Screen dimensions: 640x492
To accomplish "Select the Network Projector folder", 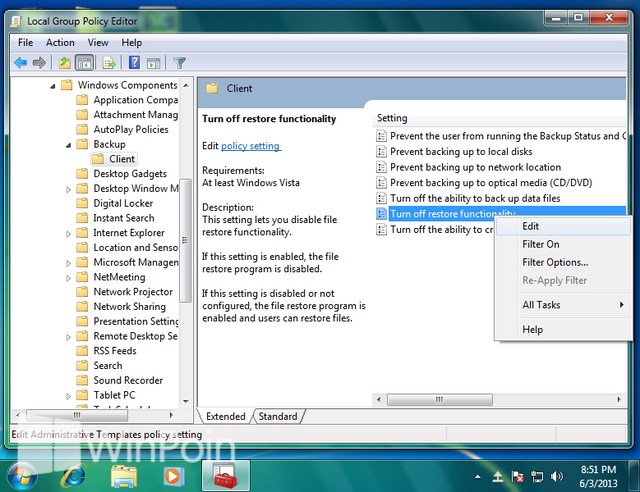I will [133, 292].
